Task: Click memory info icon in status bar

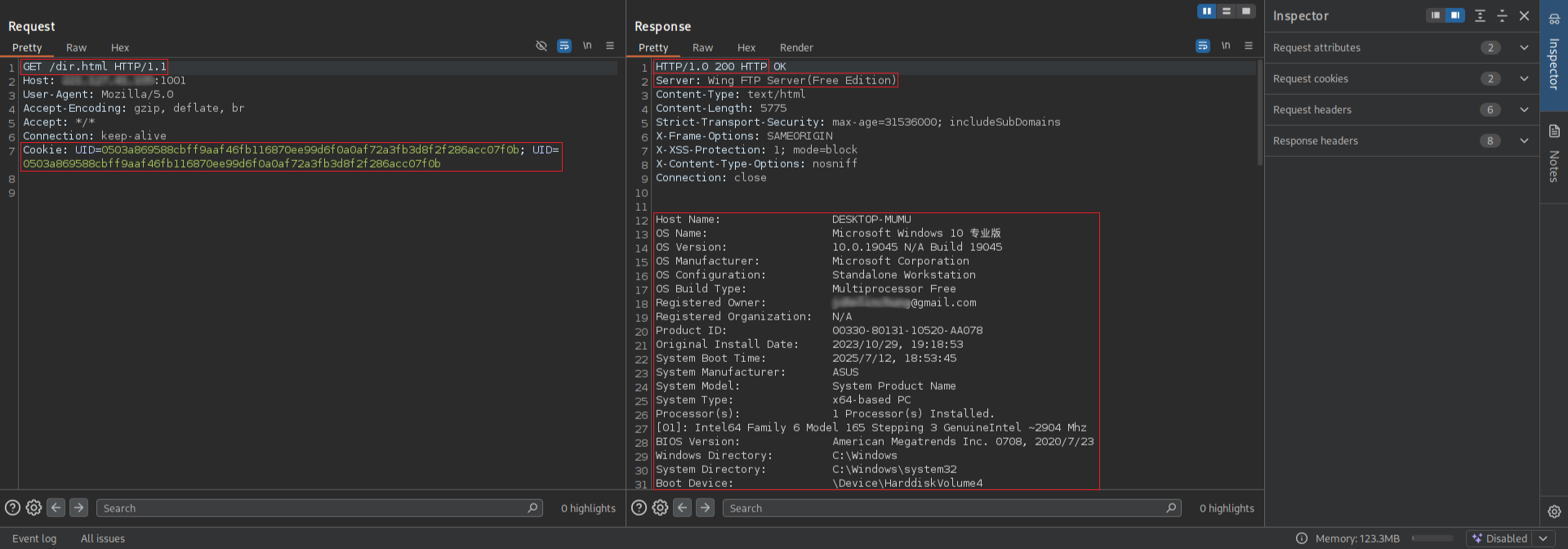Action: tap(1302, 538)
